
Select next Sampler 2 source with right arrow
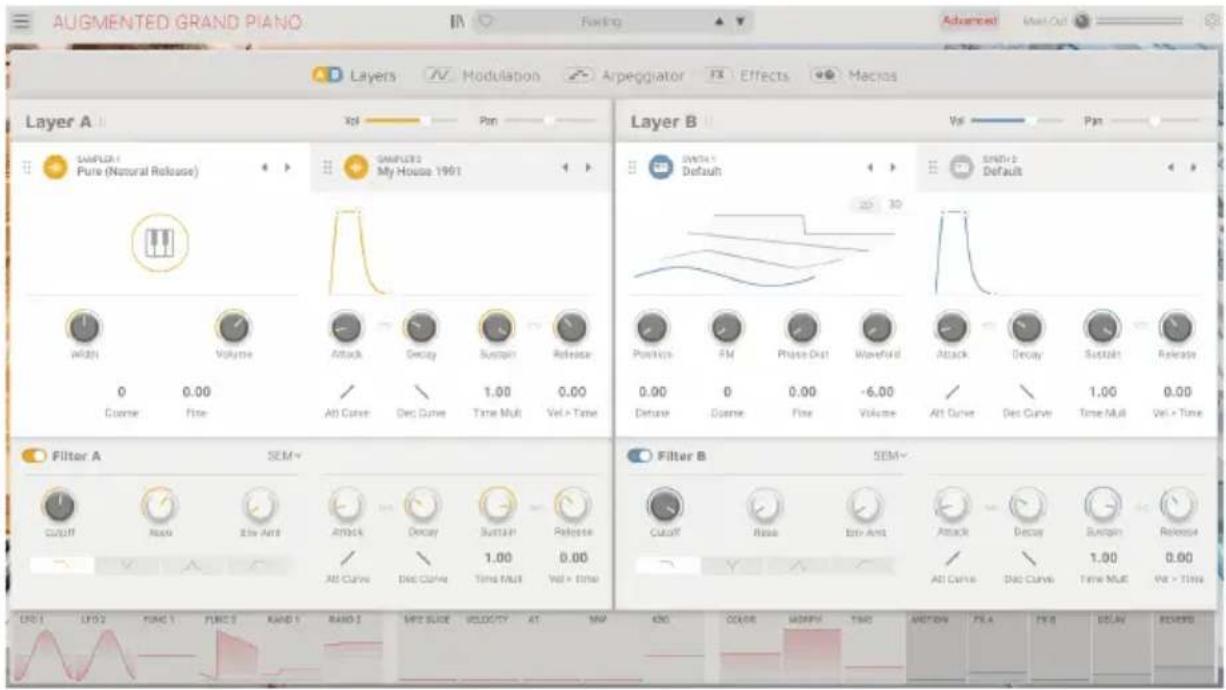coord(589,167)
